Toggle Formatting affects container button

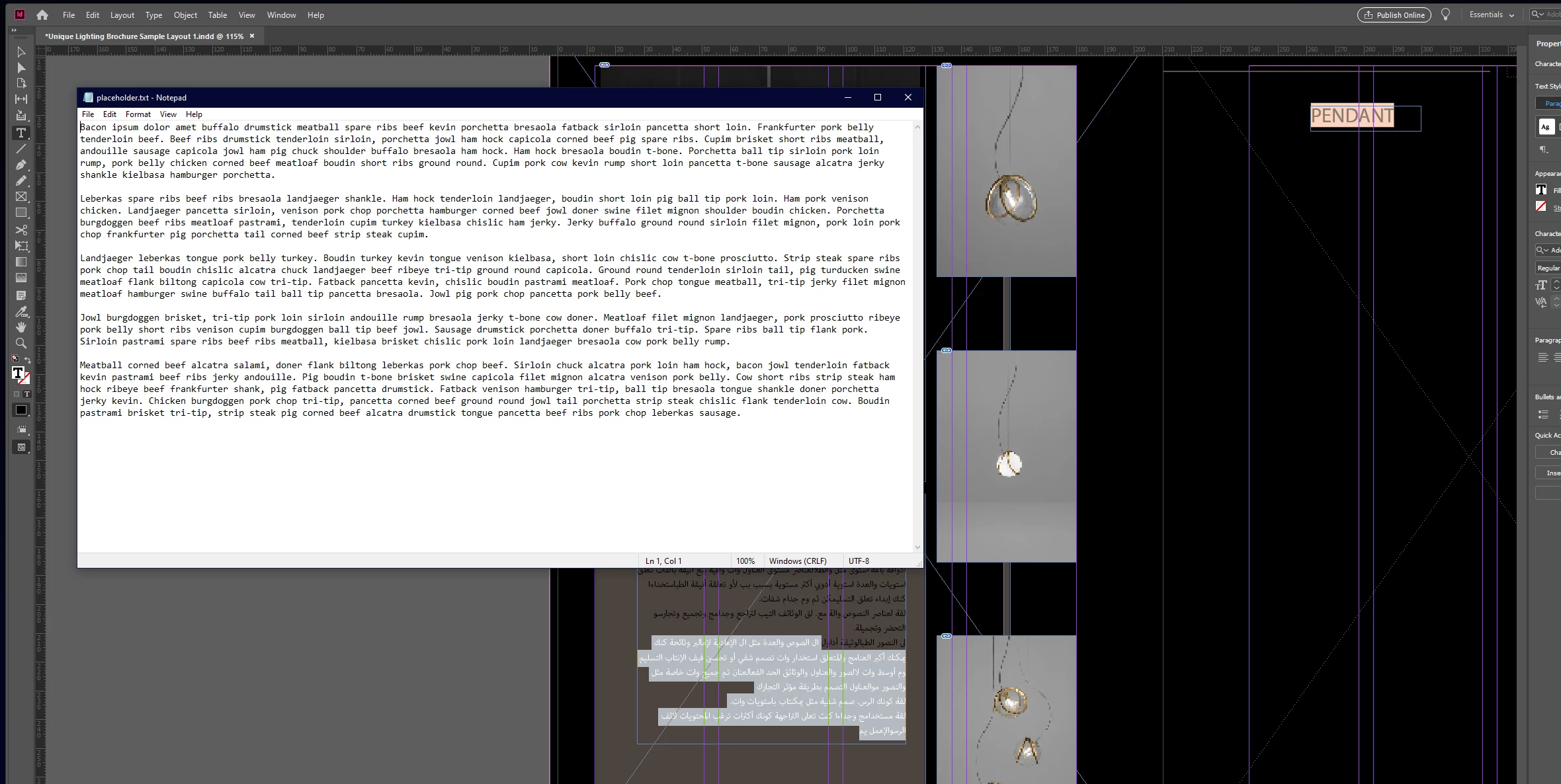coord(17,394)
